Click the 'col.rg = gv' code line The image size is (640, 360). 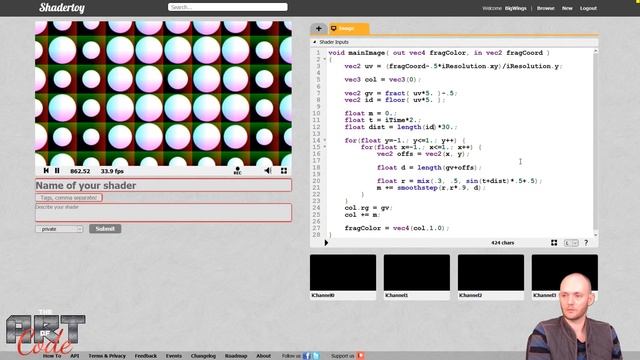(368, 208)
